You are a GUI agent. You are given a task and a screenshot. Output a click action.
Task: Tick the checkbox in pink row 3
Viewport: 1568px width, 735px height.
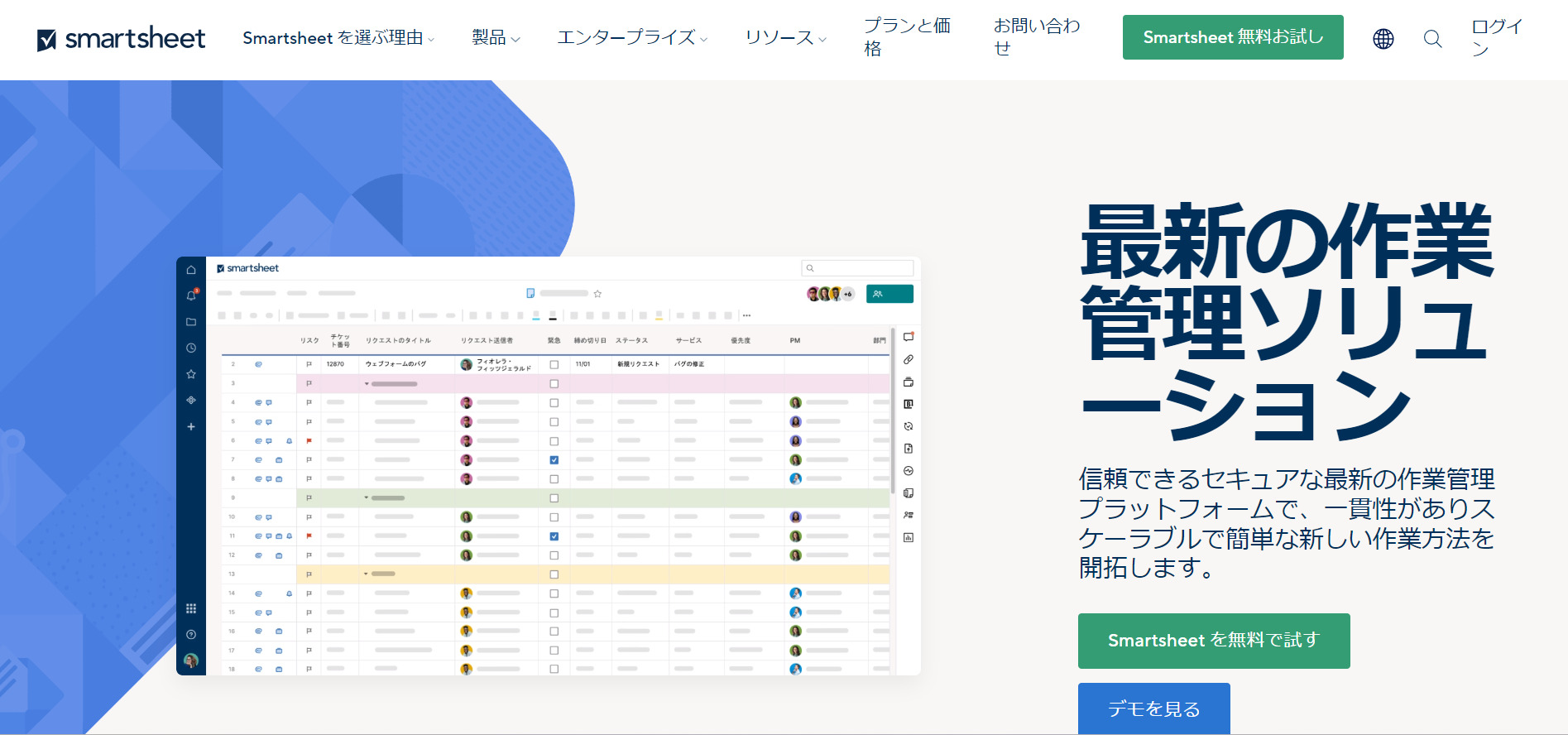pos(554,384)
